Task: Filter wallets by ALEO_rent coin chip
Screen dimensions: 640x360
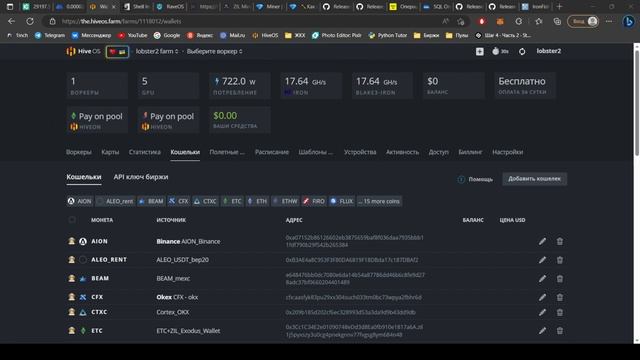Action: (116, 201)
